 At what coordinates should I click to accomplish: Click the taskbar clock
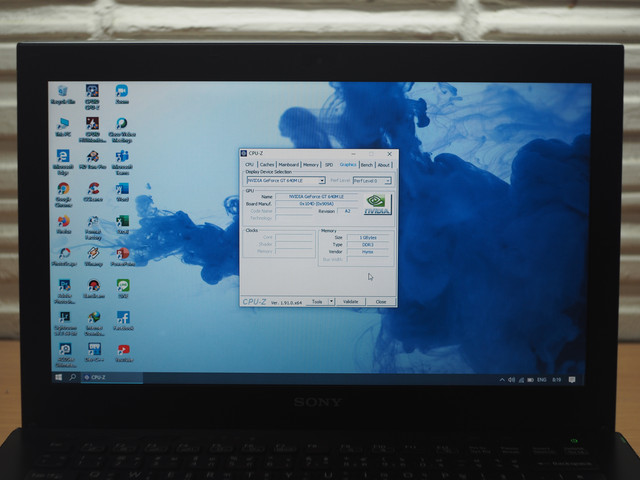point(557,380)
